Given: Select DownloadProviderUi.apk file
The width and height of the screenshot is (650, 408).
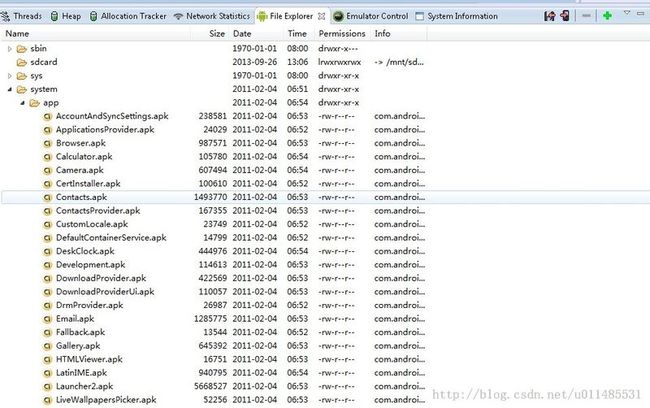Looking at the screenshot, I should pyautogui.click(x=105, y=292).
